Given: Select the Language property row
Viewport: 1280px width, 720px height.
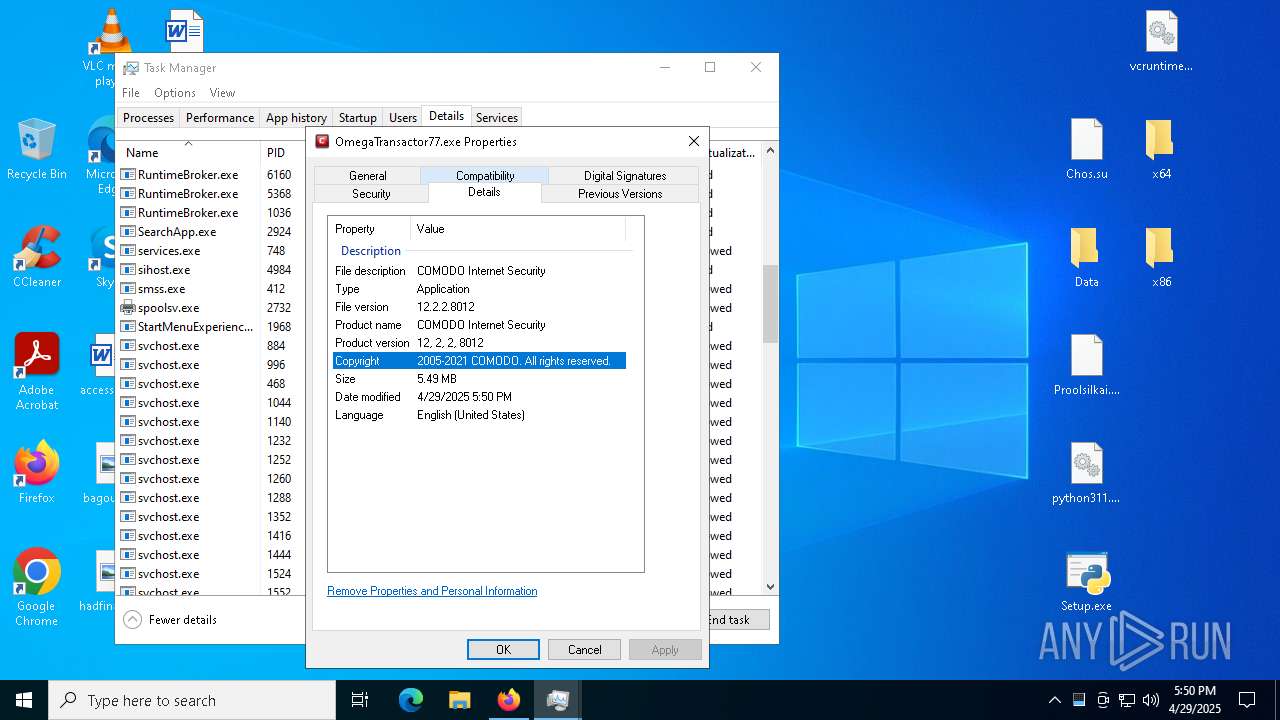Looking at the screenshot, I should pos(479,415).
